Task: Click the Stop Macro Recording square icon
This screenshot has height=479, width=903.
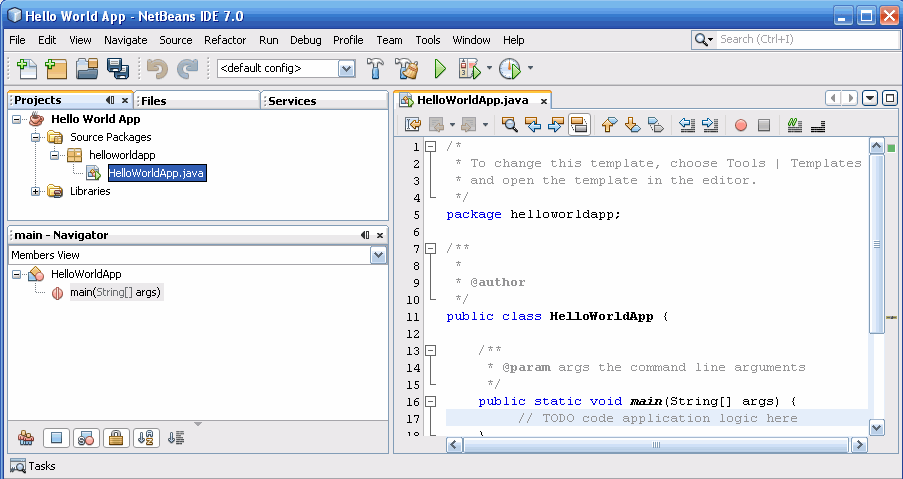Action: point(764,125)
